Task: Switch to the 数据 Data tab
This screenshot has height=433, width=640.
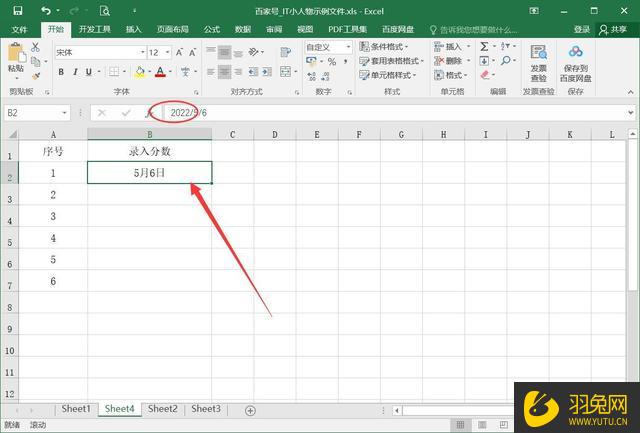Action: (243, 29)
